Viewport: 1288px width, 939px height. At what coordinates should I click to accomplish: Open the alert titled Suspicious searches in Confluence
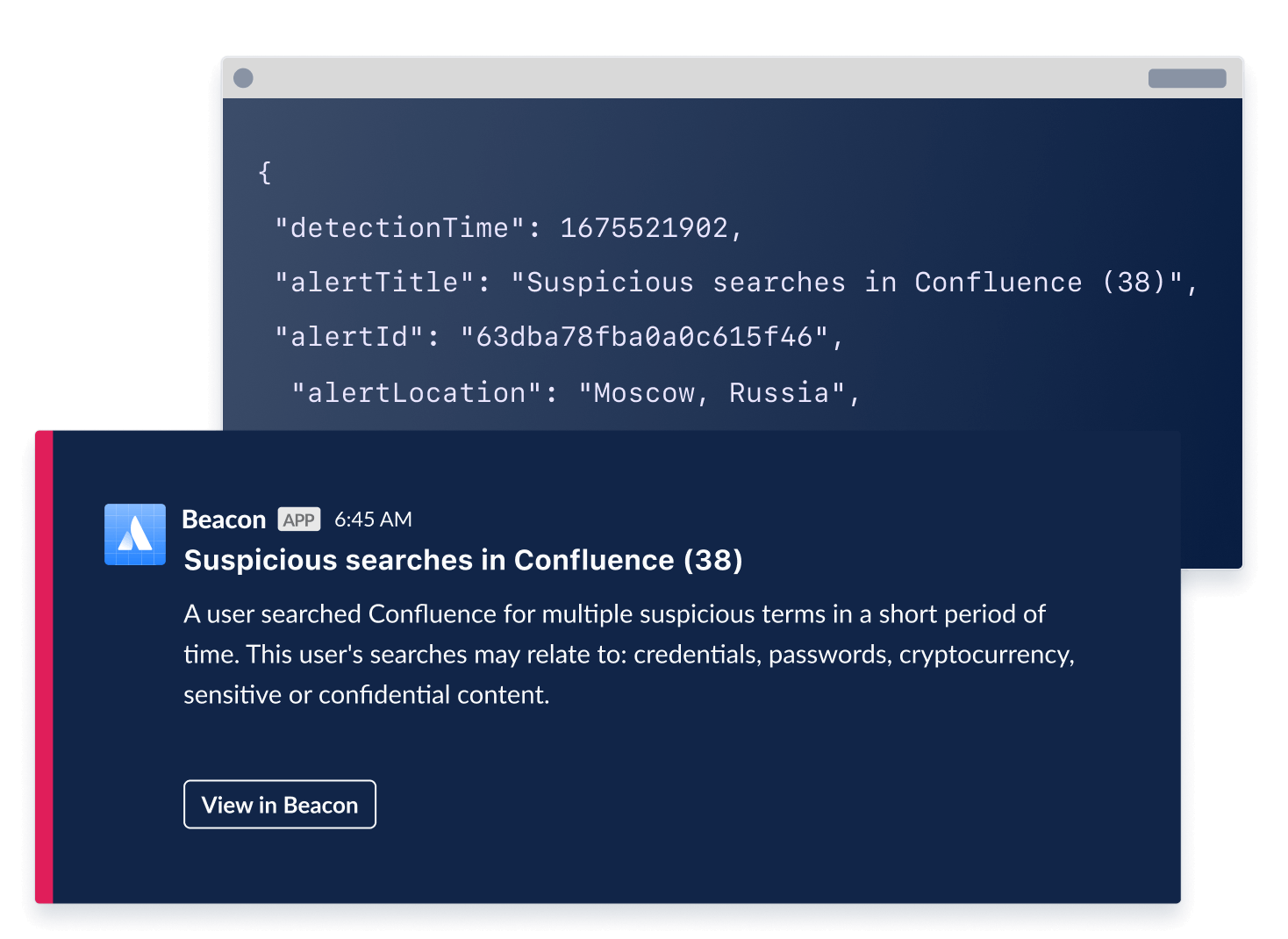[462, 559]
